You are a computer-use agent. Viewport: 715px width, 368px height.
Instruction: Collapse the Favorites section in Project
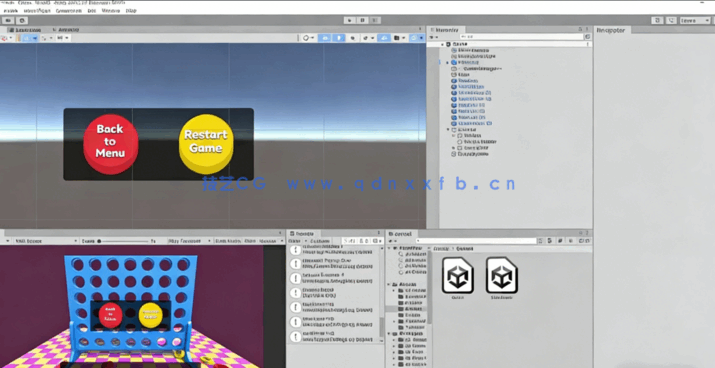point(389,249)
